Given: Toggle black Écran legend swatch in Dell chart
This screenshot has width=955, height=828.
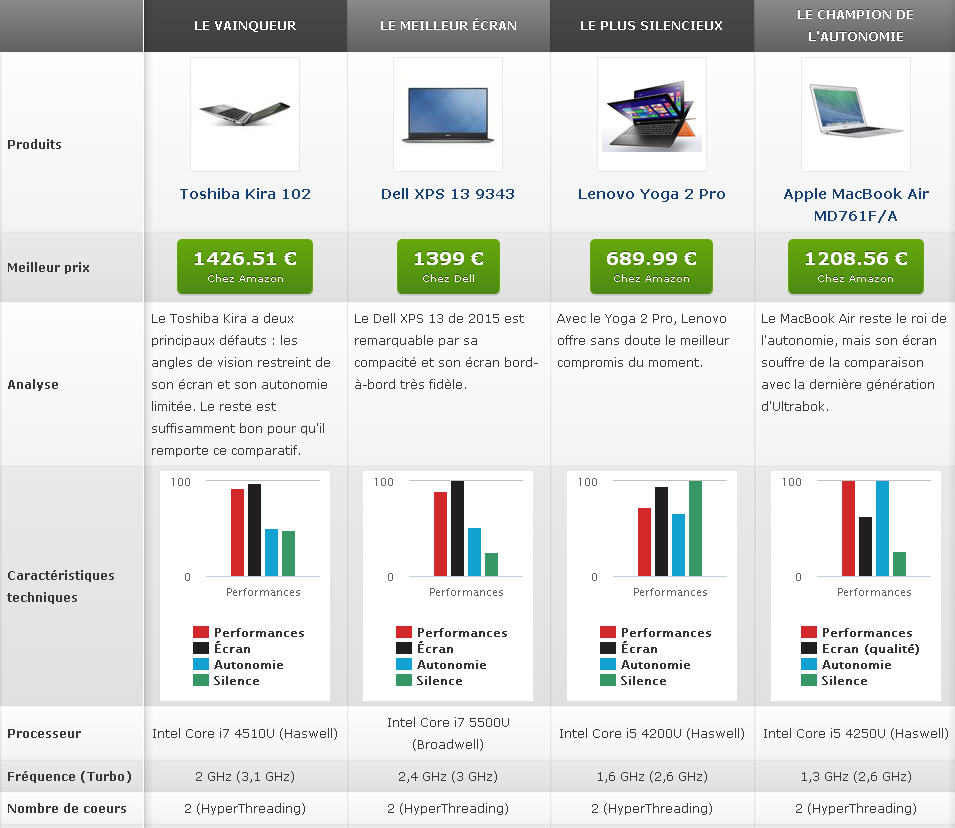Looking at the screenshot, I should [x=404, y=649].
